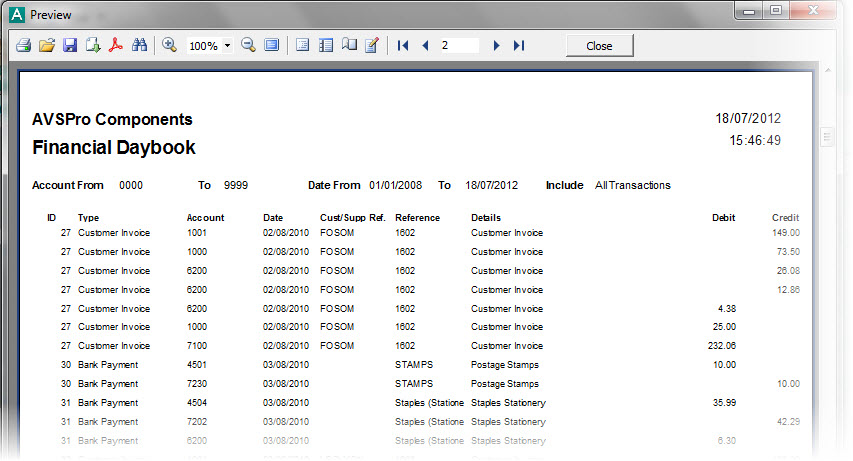Open Find with the binoculars icon
This screenshot has height=461, width=853.
[140, 46]
